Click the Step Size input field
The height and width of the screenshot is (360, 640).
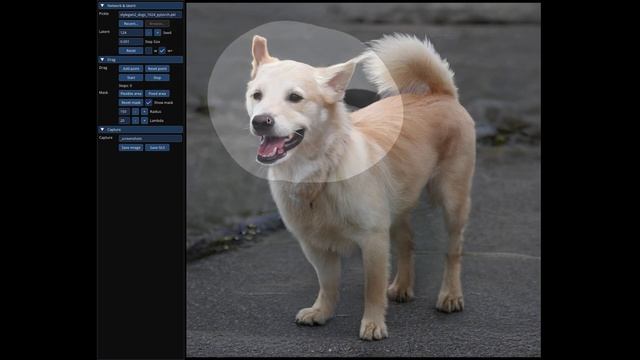(131, 42)
